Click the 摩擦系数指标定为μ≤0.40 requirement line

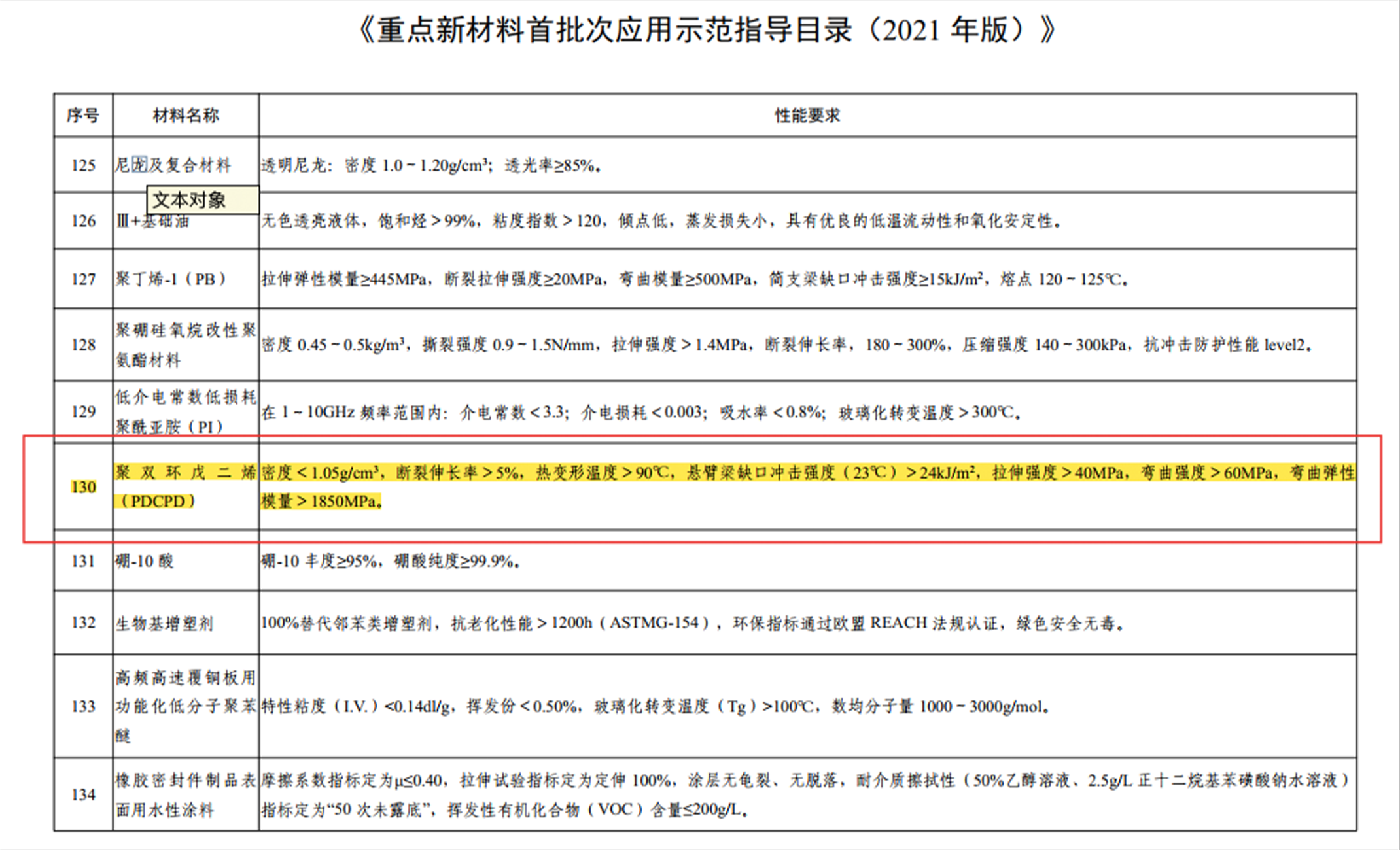click(x=806, y=780)
